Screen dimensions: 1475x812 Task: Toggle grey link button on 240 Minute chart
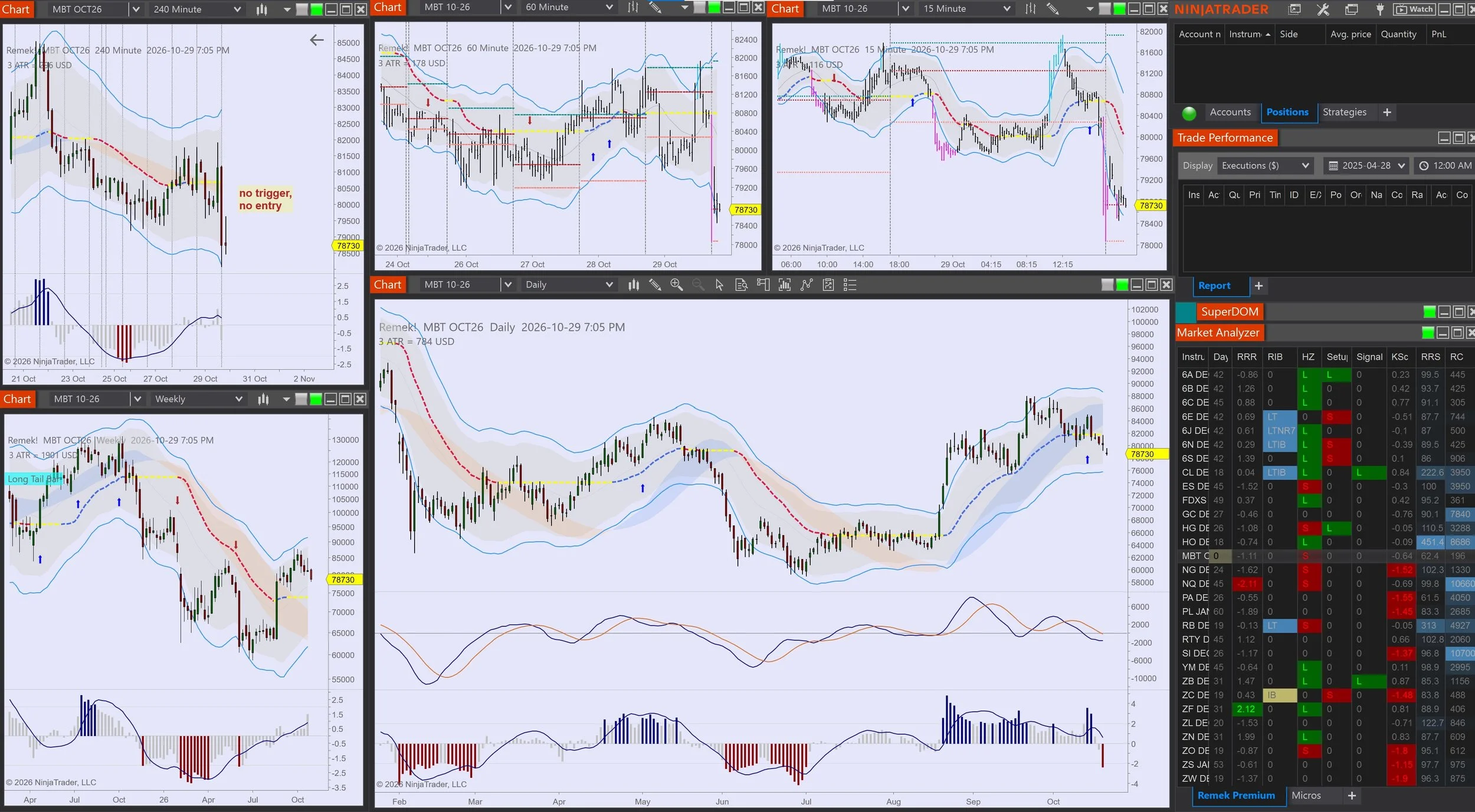302,9
